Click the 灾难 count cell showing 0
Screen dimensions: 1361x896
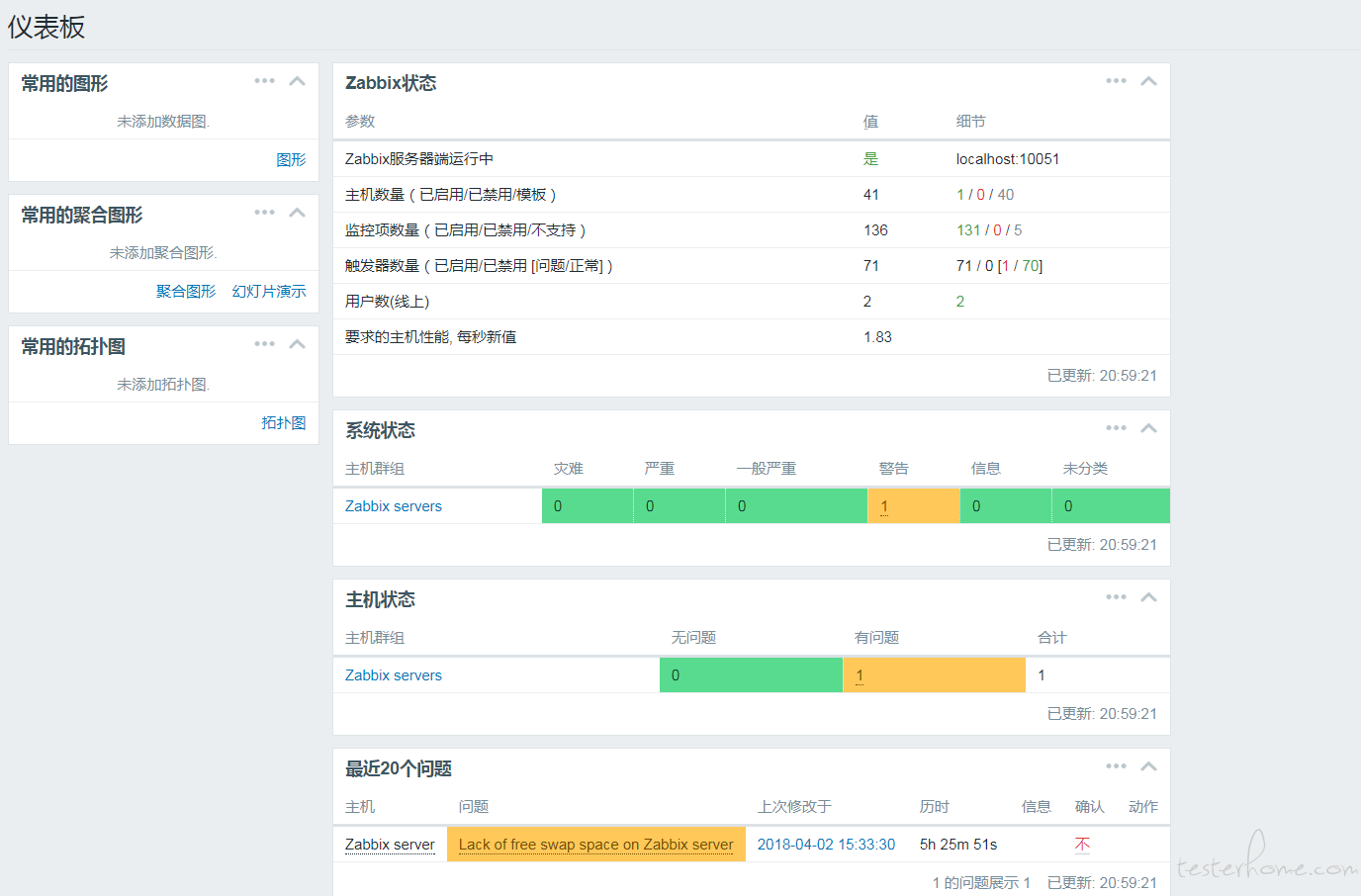point(588,506)
